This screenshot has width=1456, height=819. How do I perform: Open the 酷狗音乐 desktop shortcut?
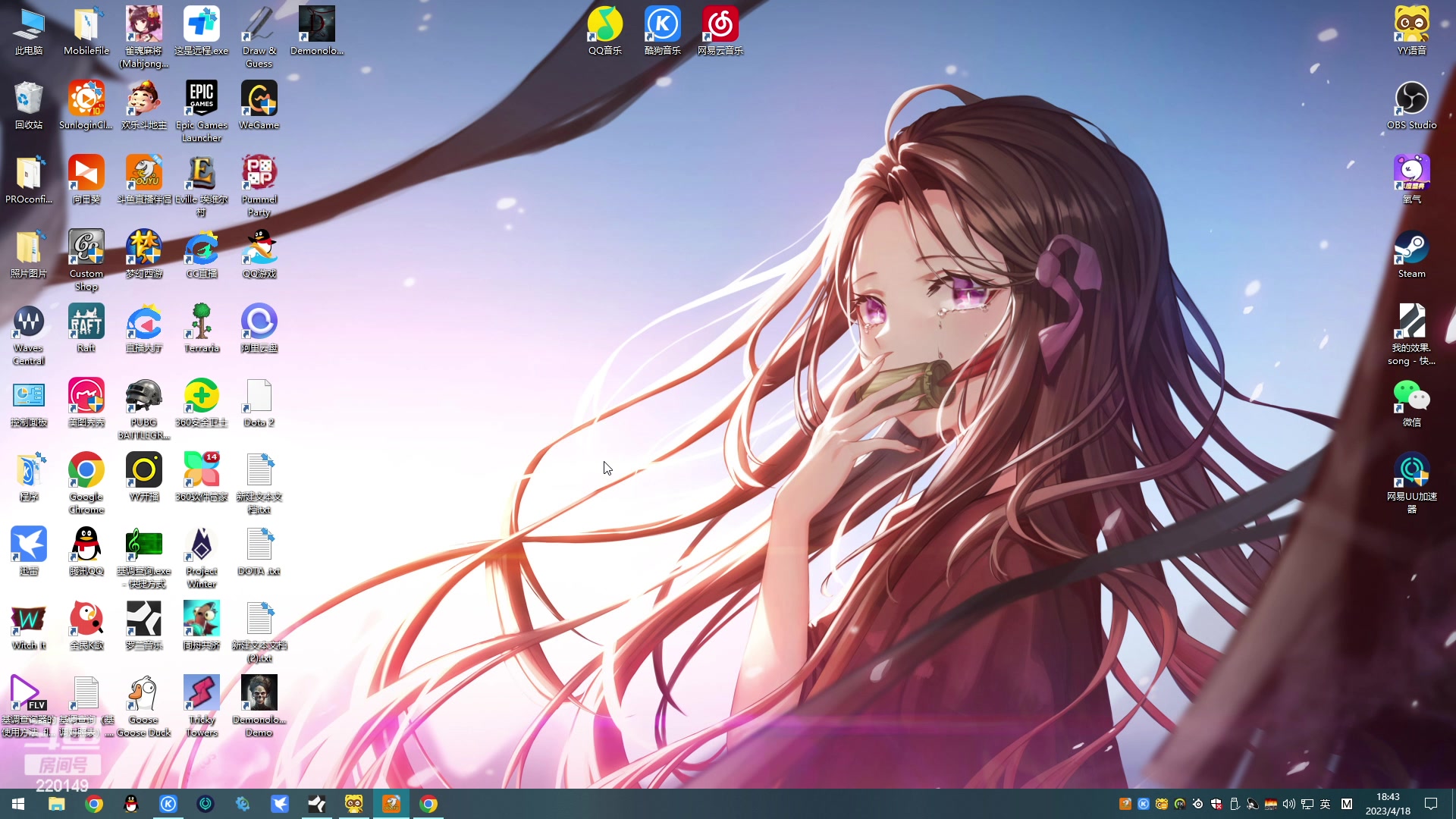click(663, 31)
